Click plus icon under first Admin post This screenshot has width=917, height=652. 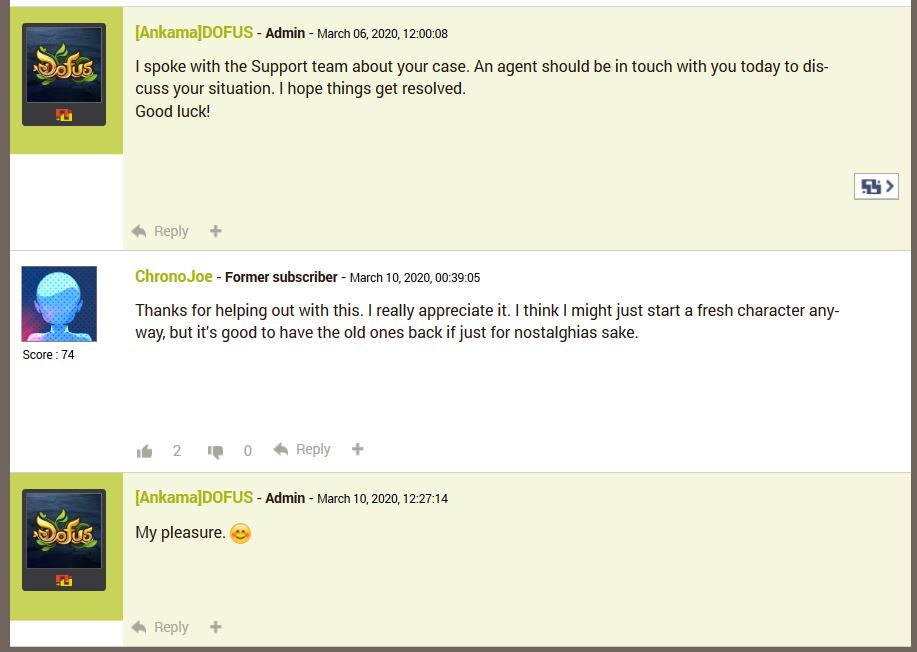(x=216, y=231)
